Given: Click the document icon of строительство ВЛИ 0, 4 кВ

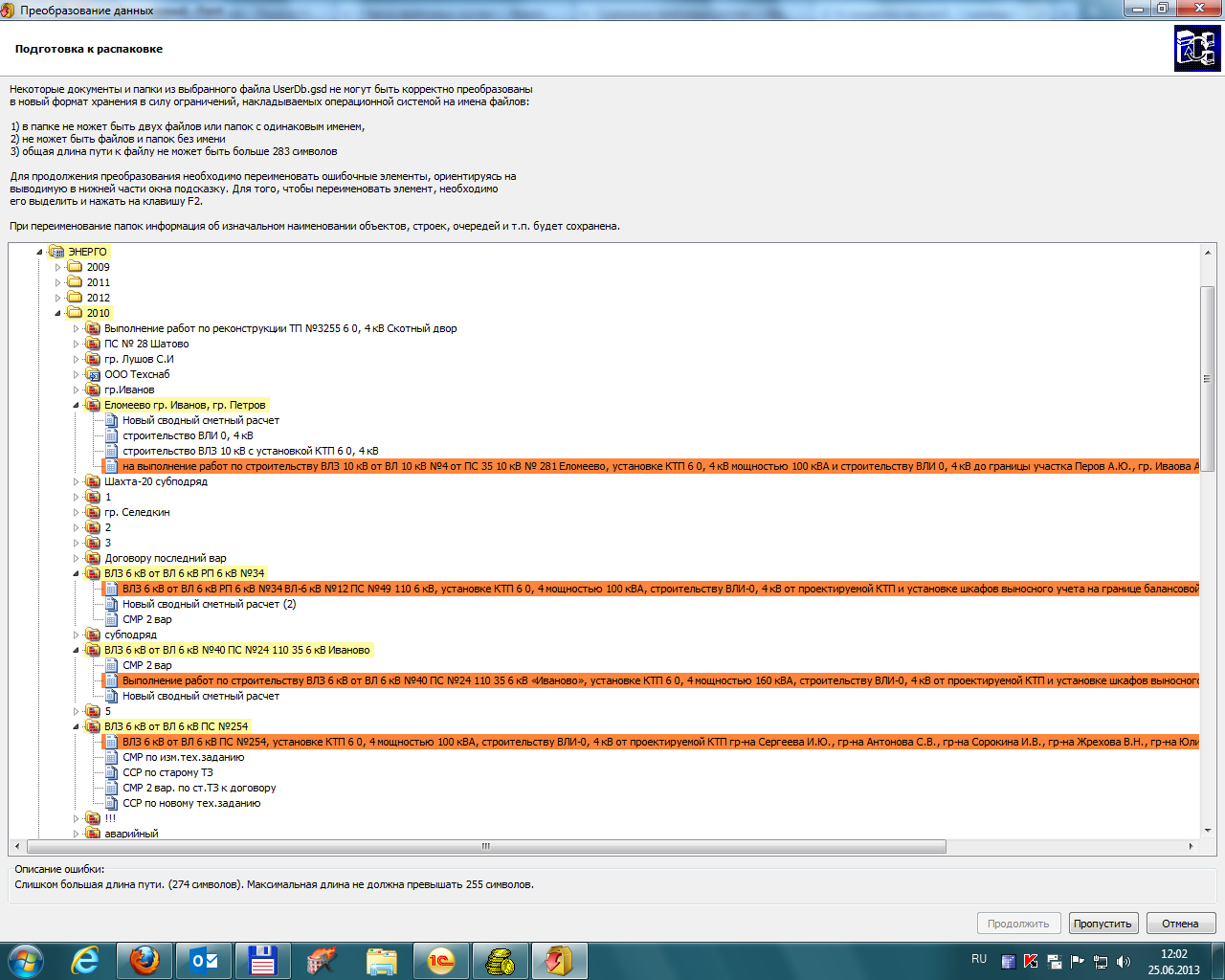Looking at the screenshot, I should 111,435.
